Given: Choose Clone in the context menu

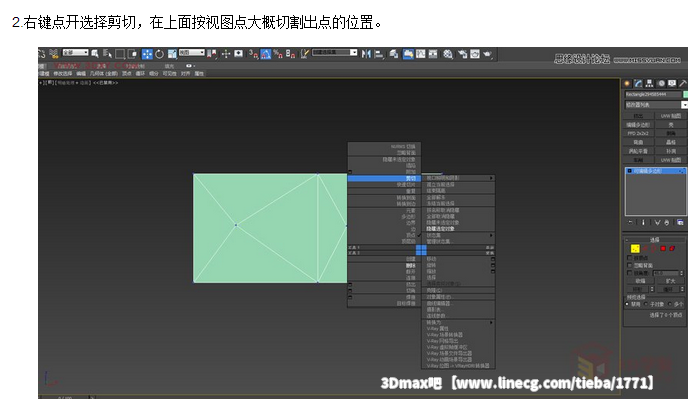Looking at the screenshot, I should [434, 290].
